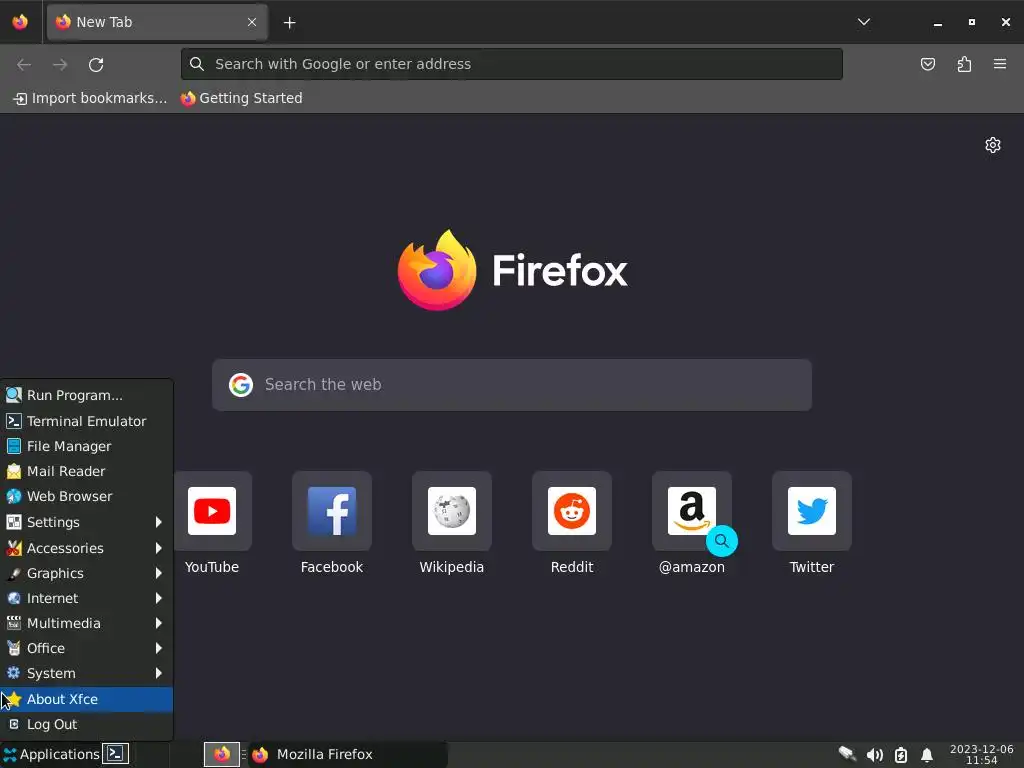Open the Getting Started bookmark
The width and height of the screenshot is (1024, 768).
pyautogui.click(x=242, y=98)
